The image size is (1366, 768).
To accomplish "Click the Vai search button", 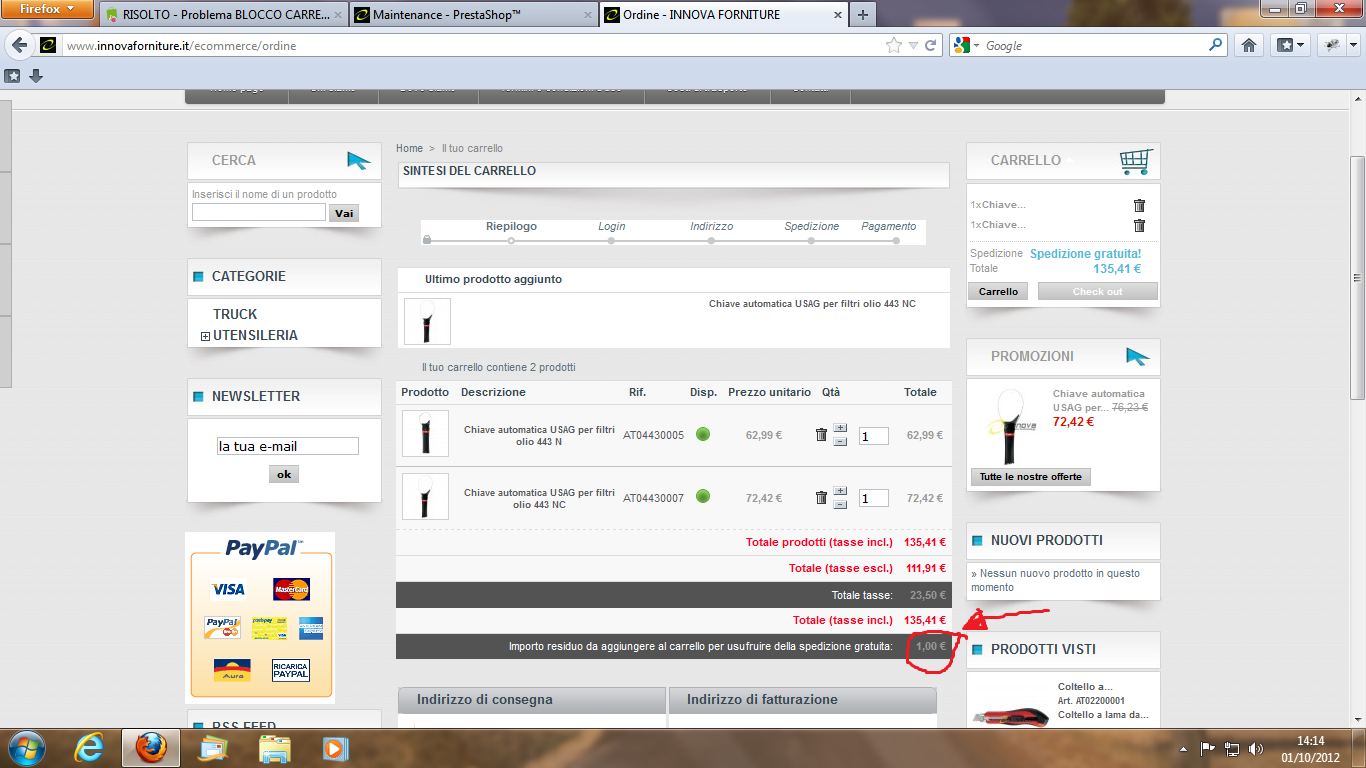I will pyautogui.click(x=344, y=213).
